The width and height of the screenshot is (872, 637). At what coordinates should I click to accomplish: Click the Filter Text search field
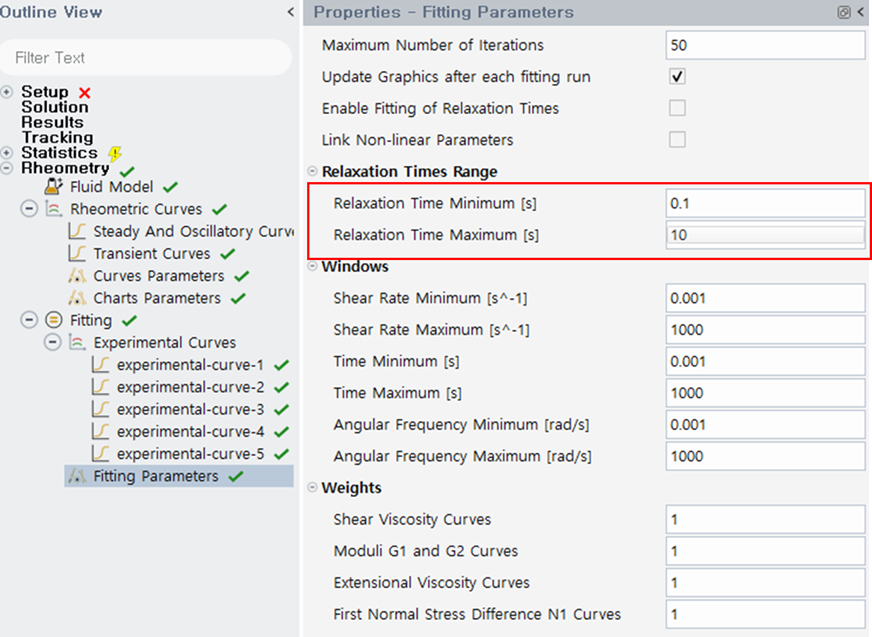tap(146, 58)
